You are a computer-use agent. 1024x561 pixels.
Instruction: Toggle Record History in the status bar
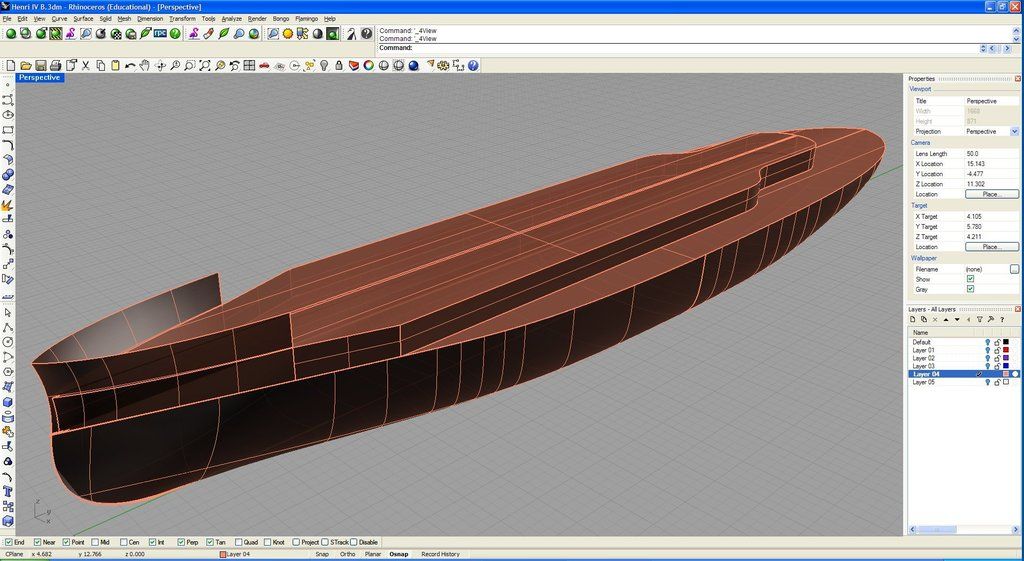tap(440, 554)
